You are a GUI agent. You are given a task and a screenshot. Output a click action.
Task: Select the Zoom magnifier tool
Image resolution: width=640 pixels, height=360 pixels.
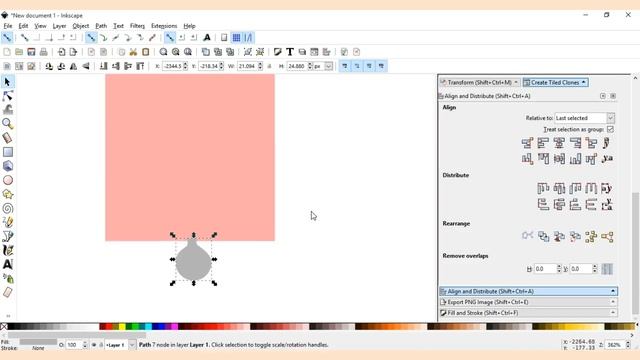point(7,124)
